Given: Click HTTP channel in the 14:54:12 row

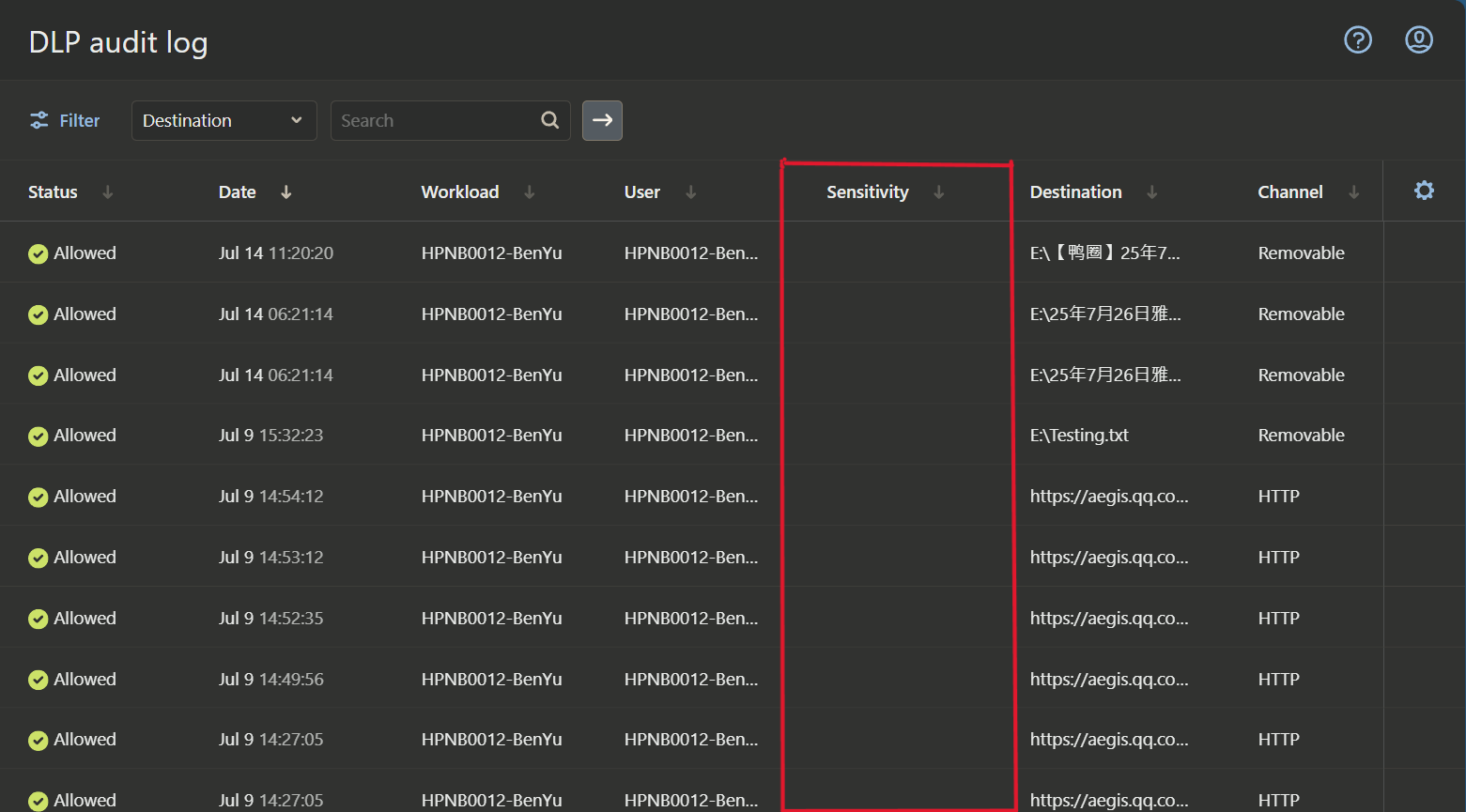Looking at the screenshot, I should 1279,497.
